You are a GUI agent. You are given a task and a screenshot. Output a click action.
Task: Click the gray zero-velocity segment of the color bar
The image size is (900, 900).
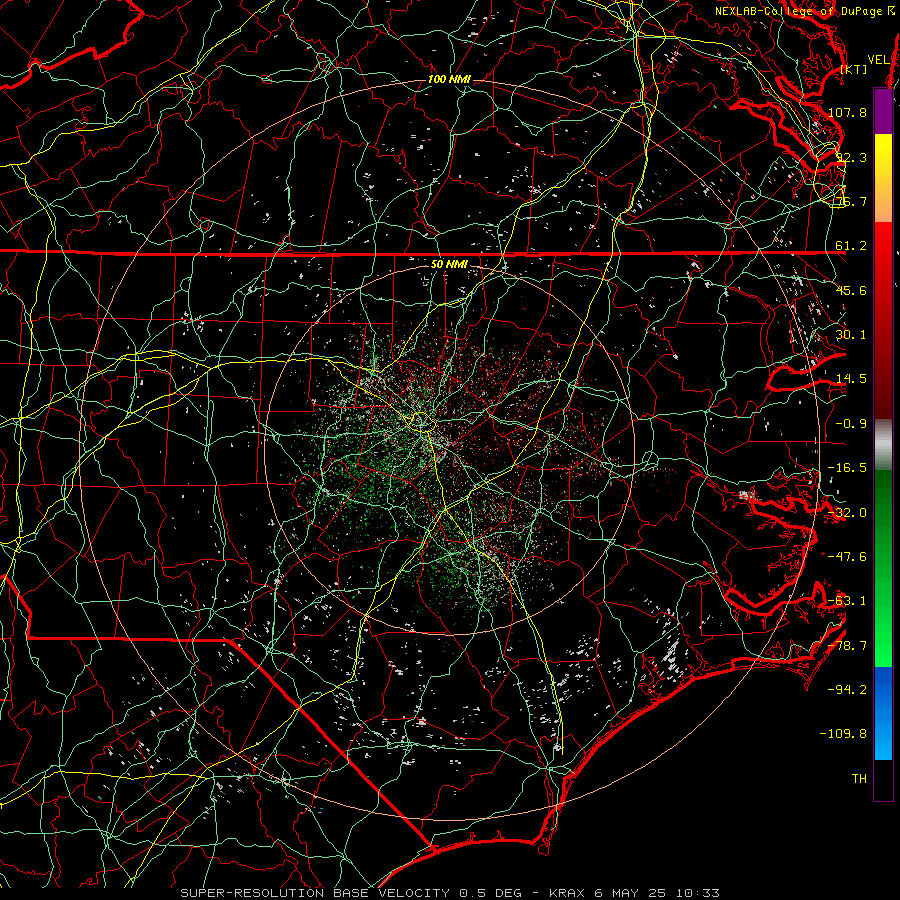pyautogui.click(x=883, y=445)
